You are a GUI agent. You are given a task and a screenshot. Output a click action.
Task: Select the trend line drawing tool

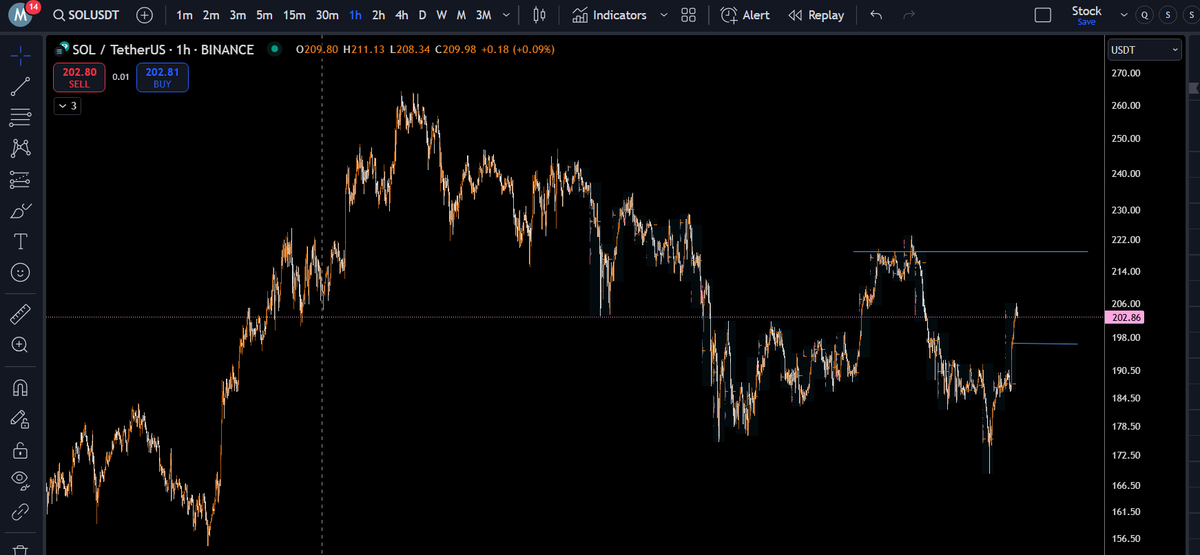(20, 87)
